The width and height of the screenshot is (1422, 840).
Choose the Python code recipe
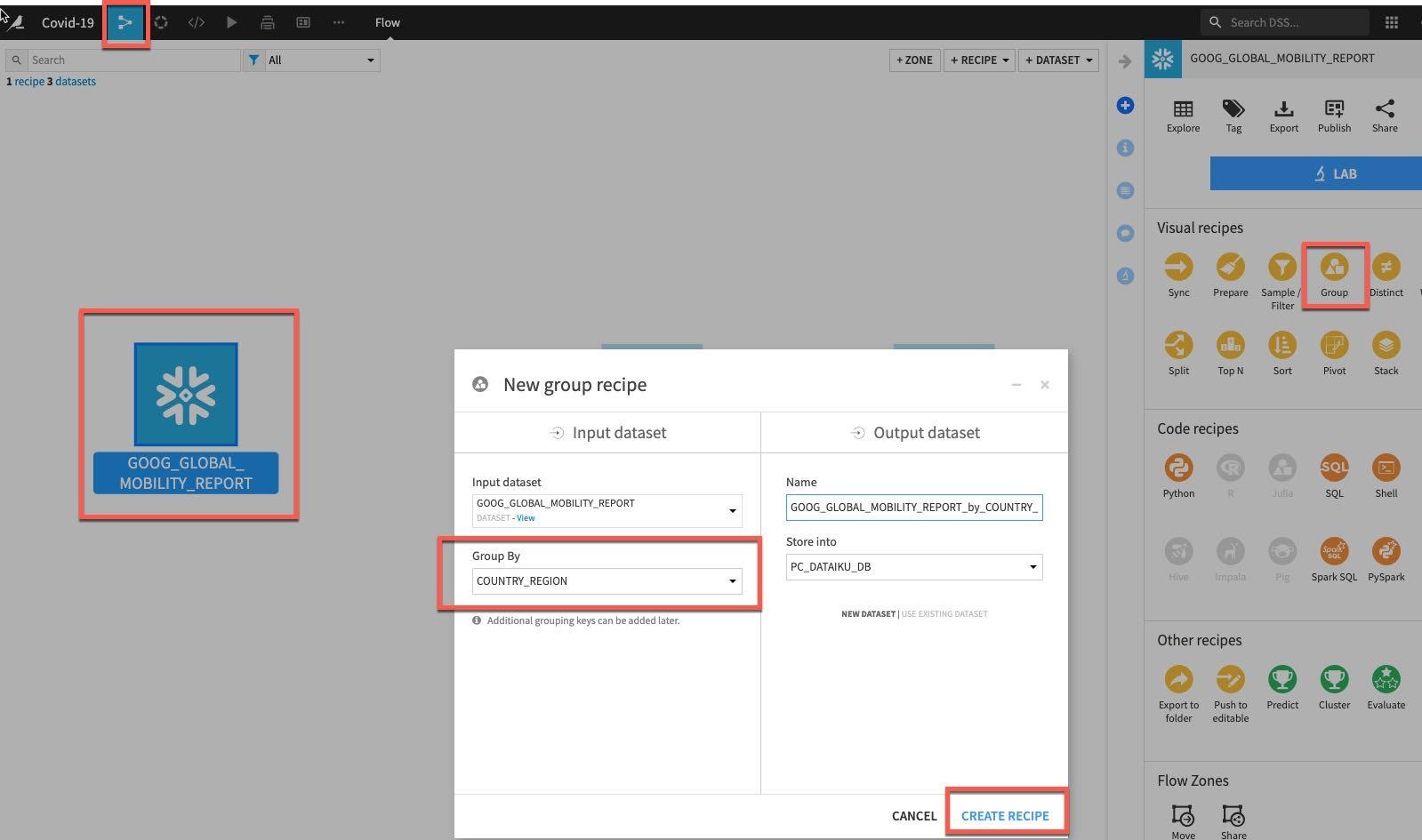[x=1178, y=468]
